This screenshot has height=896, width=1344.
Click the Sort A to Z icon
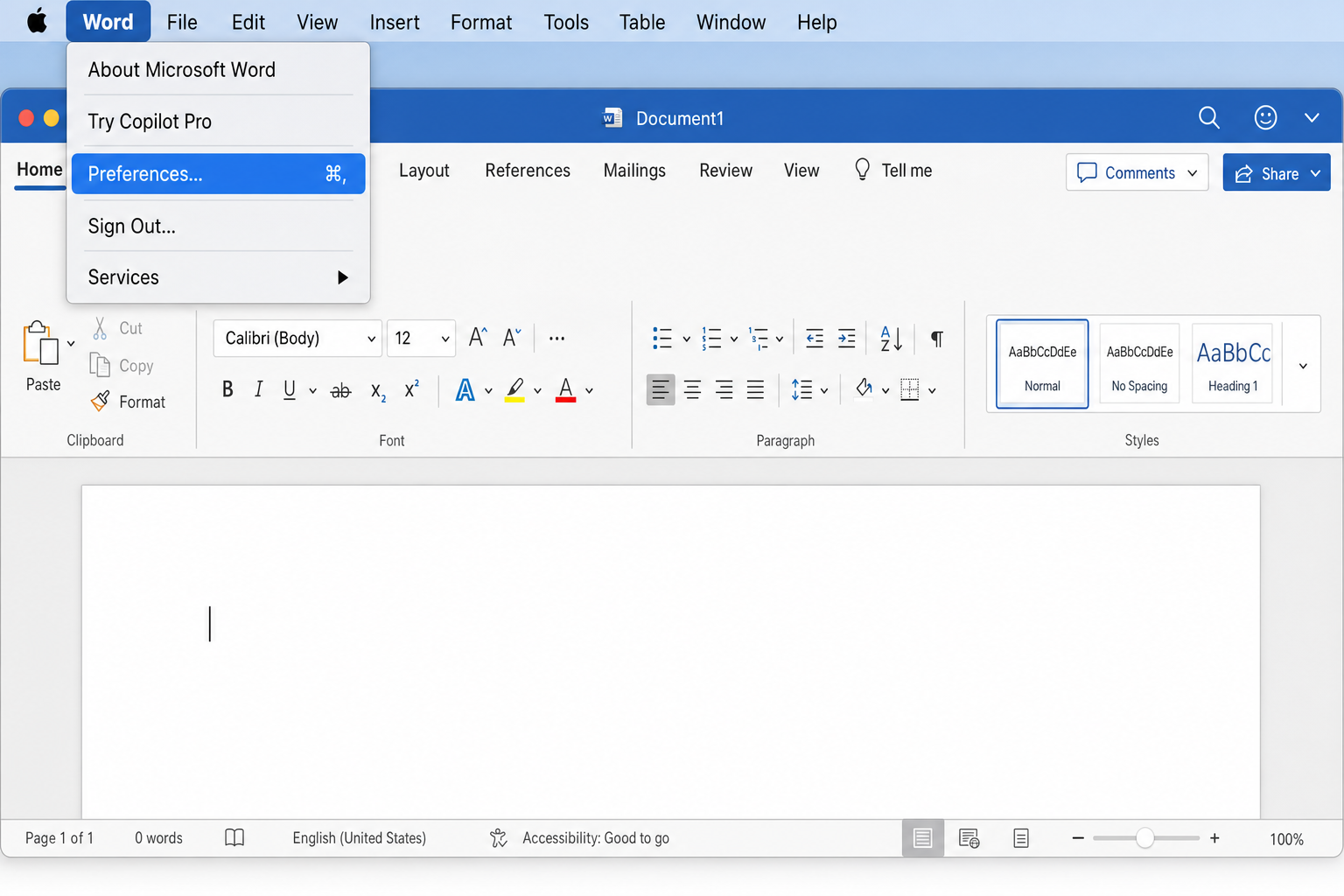coord(891,338)
